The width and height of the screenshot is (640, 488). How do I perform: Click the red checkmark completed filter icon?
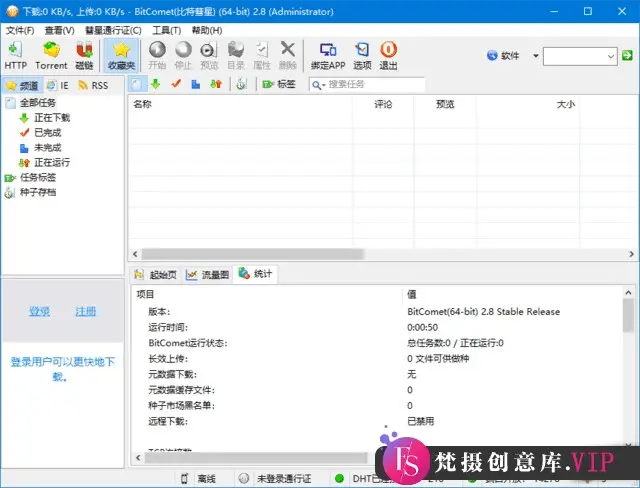point(176,84)
